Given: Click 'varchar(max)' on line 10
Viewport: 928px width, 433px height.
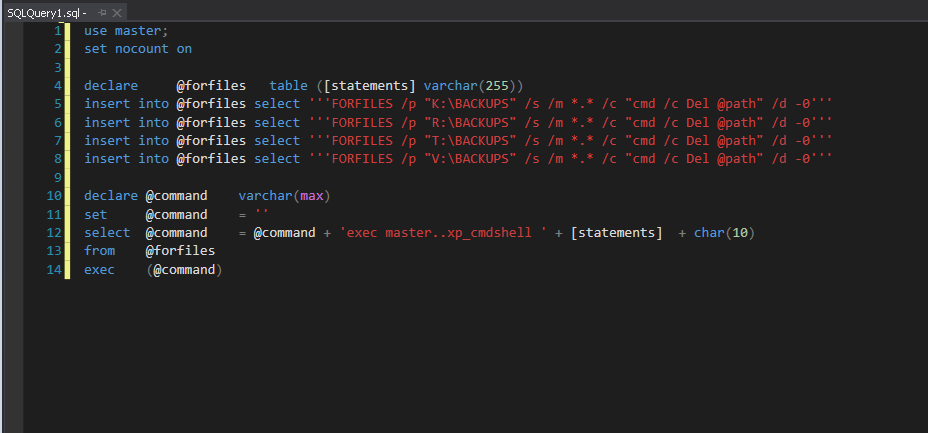Looking at the screenshot, I should pyautogui.click(x=285, y=196).
